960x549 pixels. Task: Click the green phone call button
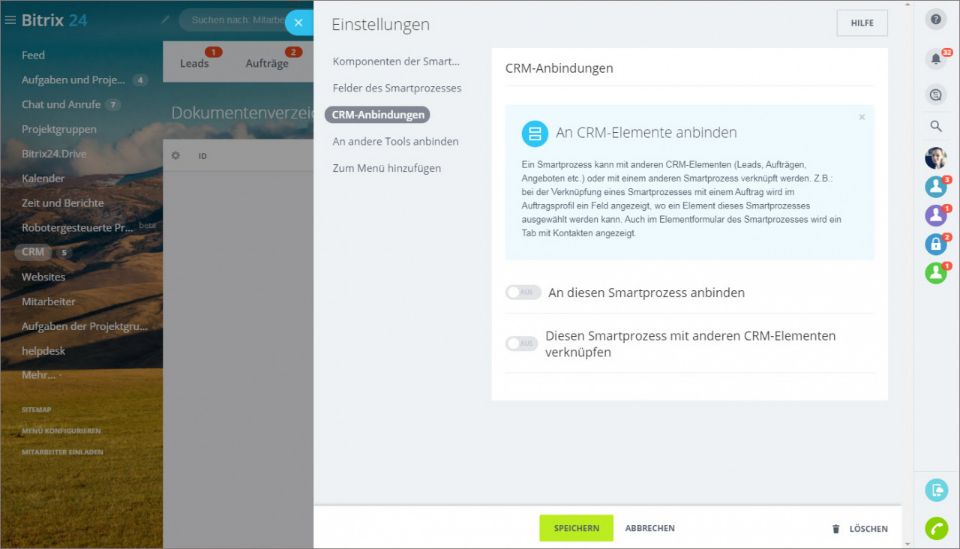tap(936, 528)
